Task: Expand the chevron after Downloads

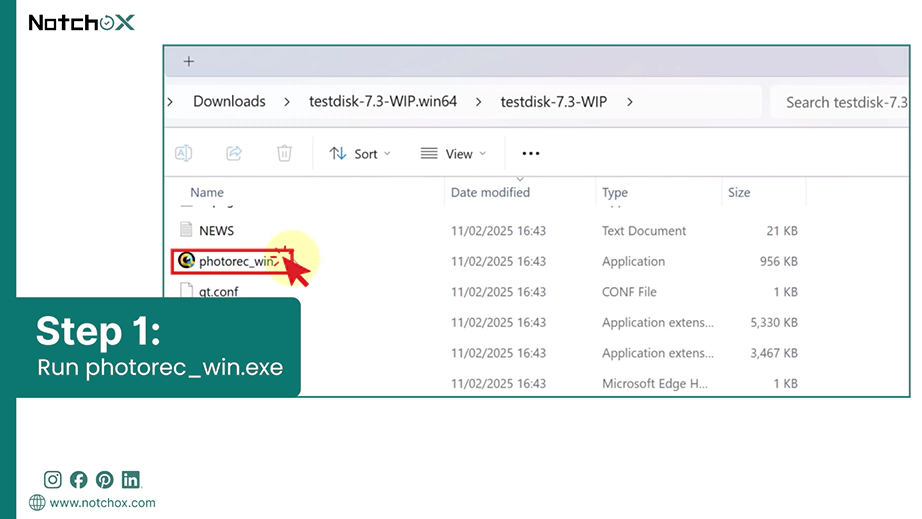Action: click(287, 102)
